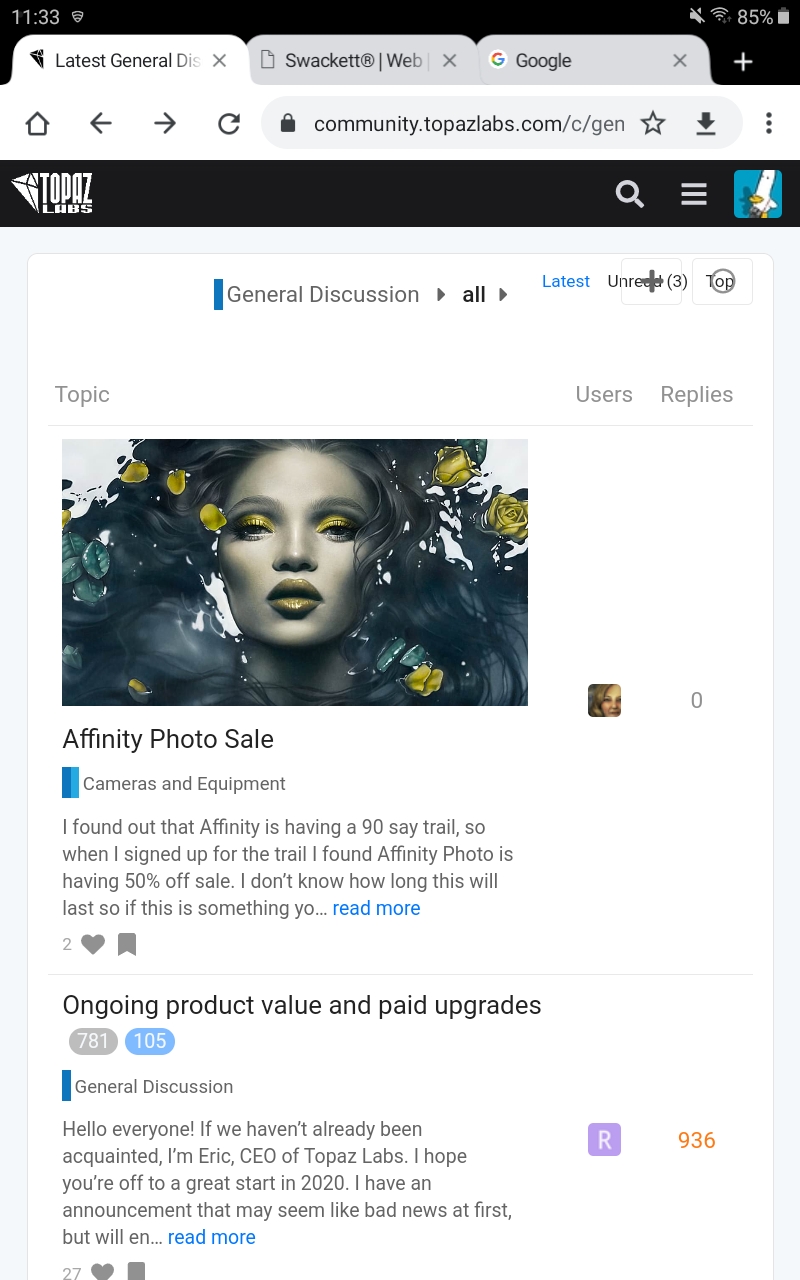Click the Topaz Labs logo
The height and width of the screenshot is (1280, 800).
(x=52, y=193)
